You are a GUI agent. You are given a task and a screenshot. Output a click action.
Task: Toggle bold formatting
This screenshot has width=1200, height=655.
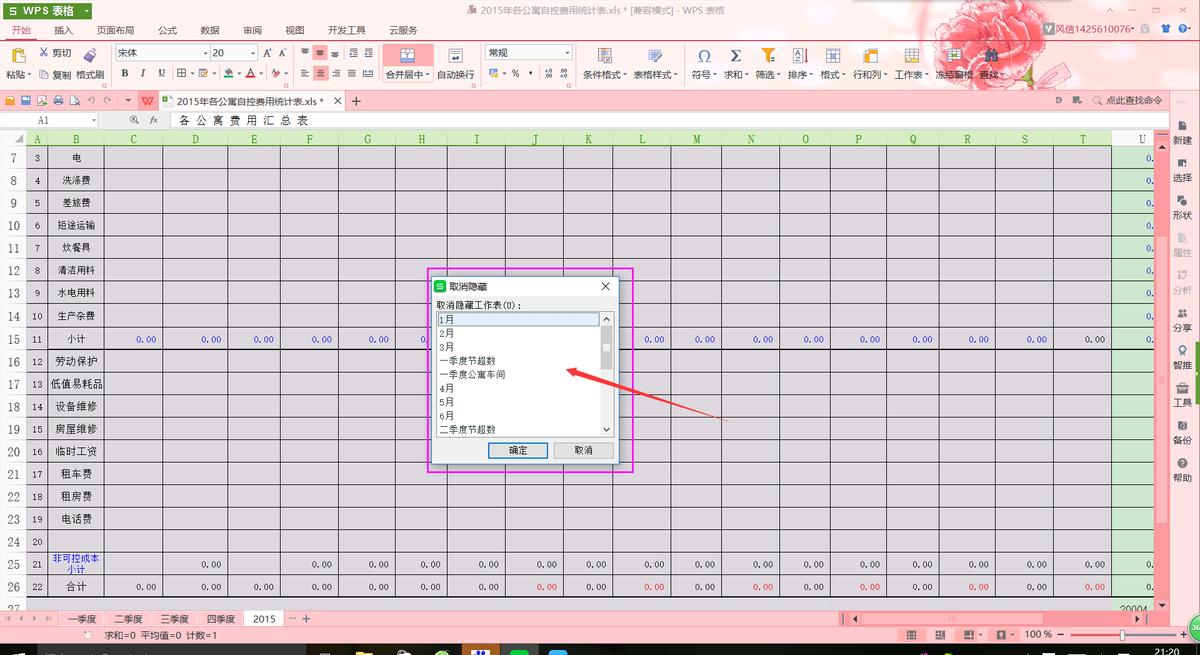125,73
